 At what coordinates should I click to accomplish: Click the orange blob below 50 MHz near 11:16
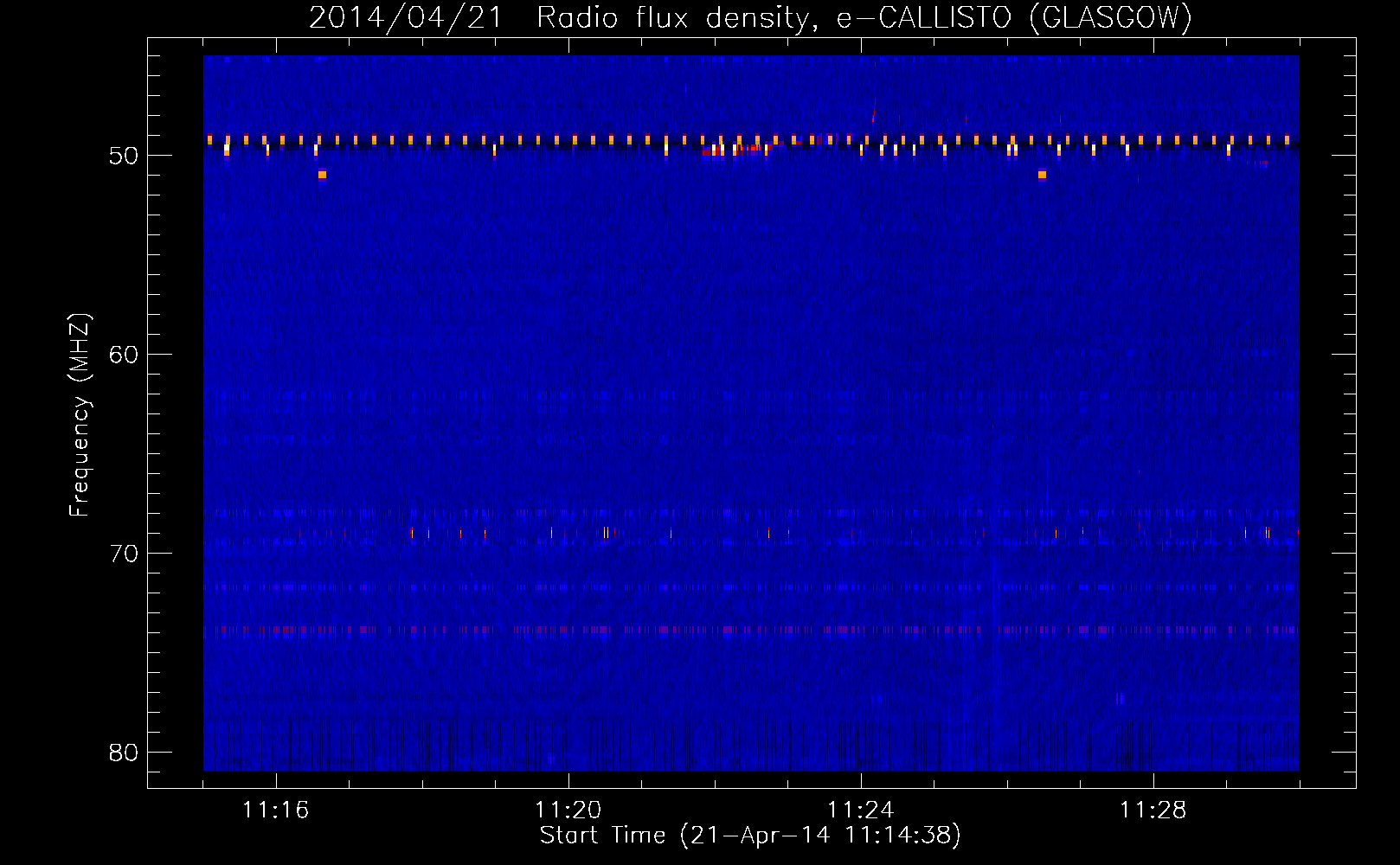pos(322,175)
